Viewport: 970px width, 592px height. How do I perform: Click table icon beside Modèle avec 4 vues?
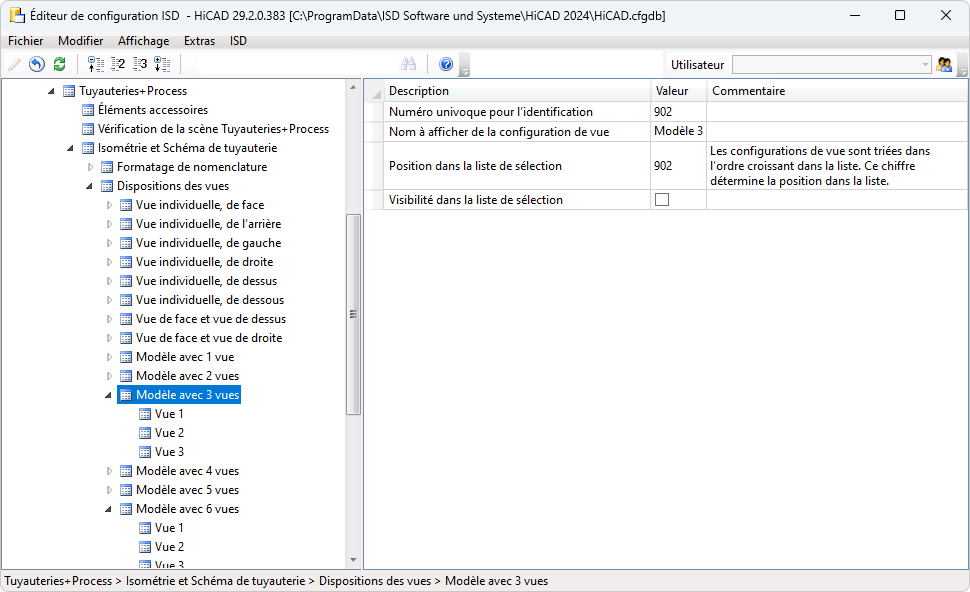[126, 471]
